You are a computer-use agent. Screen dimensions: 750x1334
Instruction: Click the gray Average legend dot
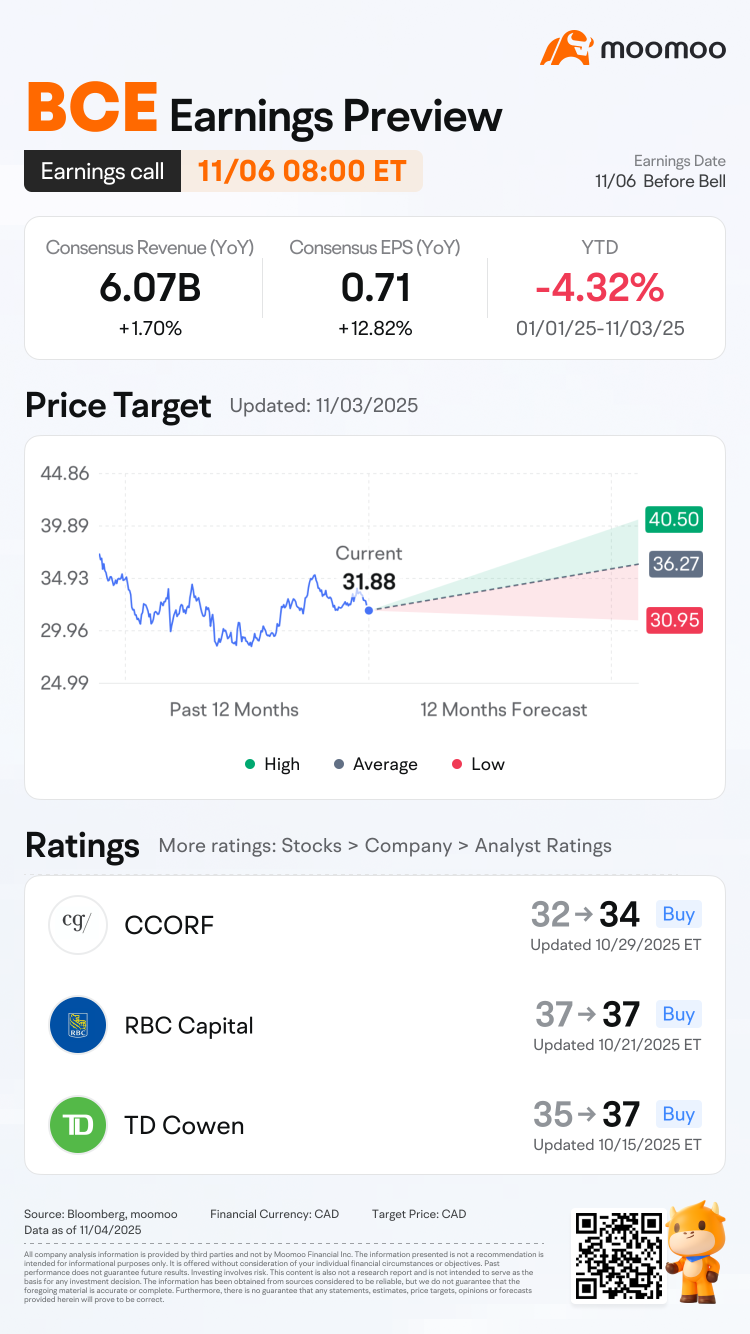click(x=338, y=764)
